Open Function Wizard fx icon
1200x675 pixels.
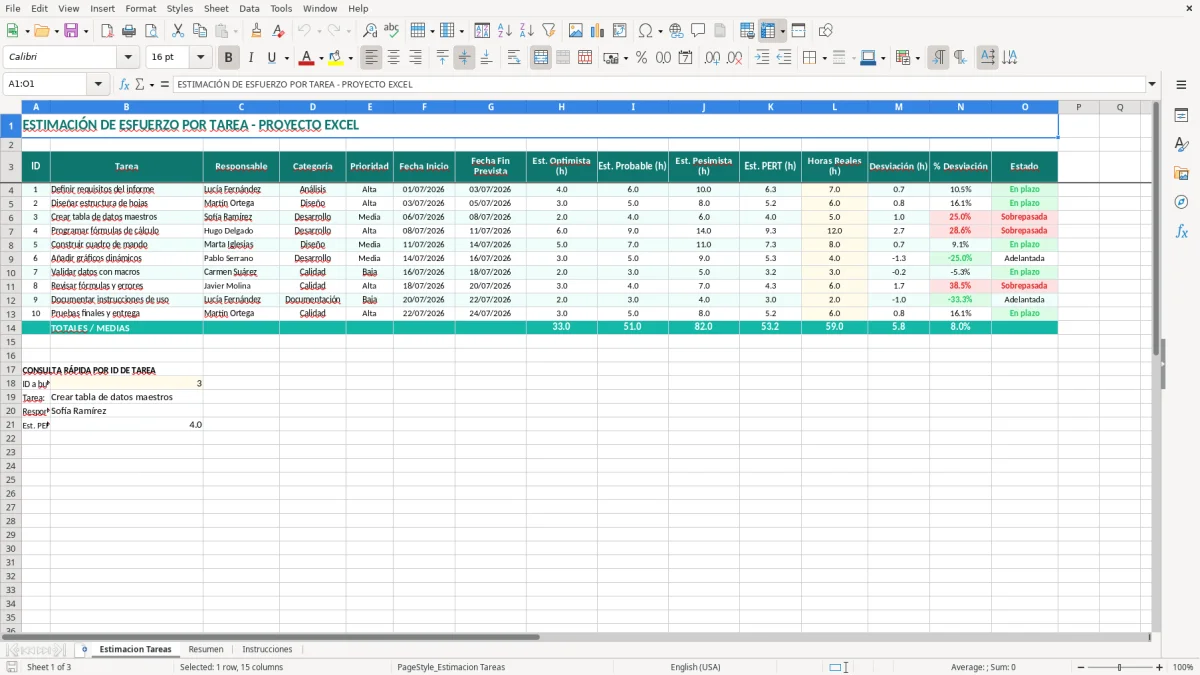point(125,84)
